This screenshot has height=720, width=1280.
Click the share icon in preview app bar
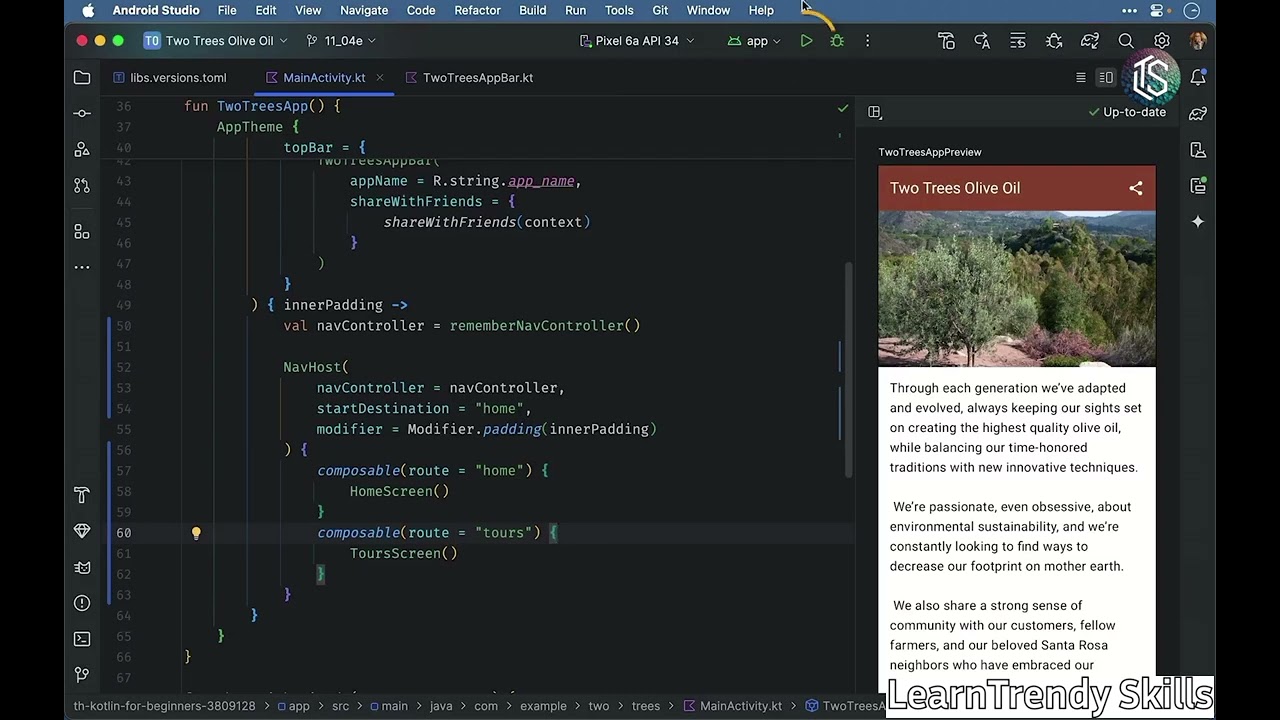[x=1135, y=188]
